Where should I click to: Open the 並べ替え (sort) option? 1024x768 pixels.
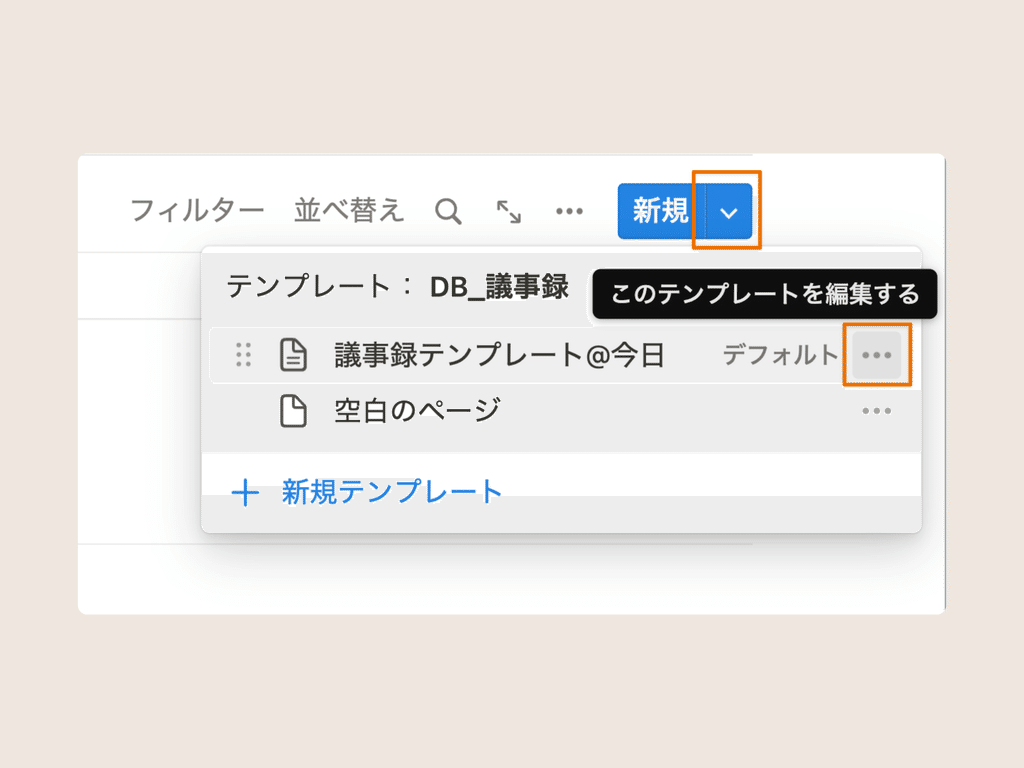point(349,211)
